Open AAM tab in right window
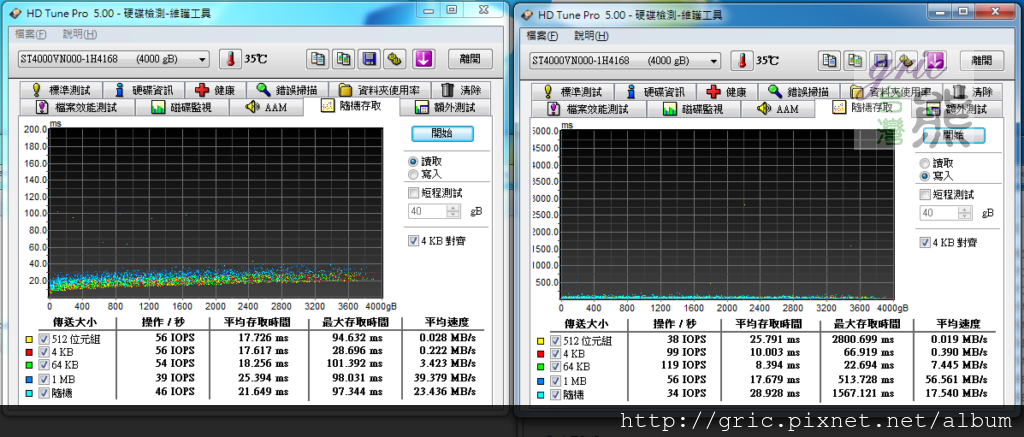The width and height of the screenshot is (1024, 437). coord(778,109)
